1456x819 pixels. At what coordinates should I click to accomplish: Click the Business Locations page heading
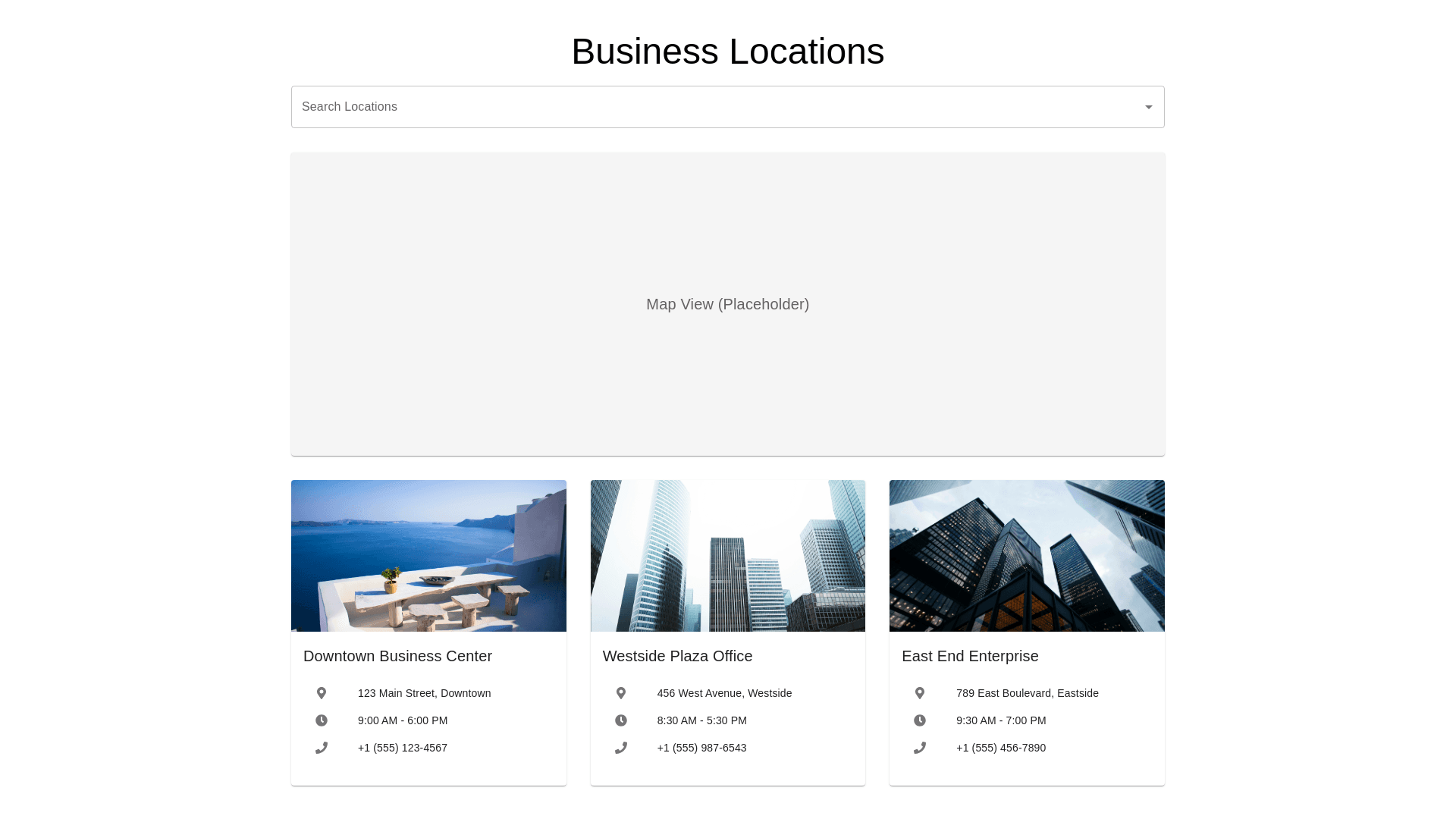click(728, 52)
